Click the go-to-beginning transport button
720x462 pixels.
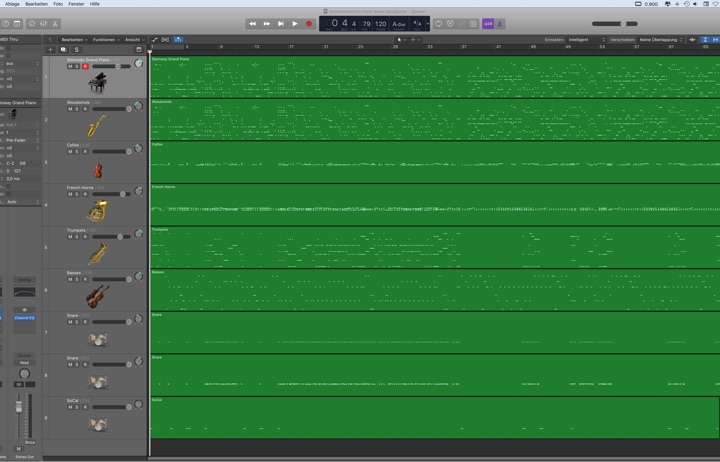[x=281, y=23]
